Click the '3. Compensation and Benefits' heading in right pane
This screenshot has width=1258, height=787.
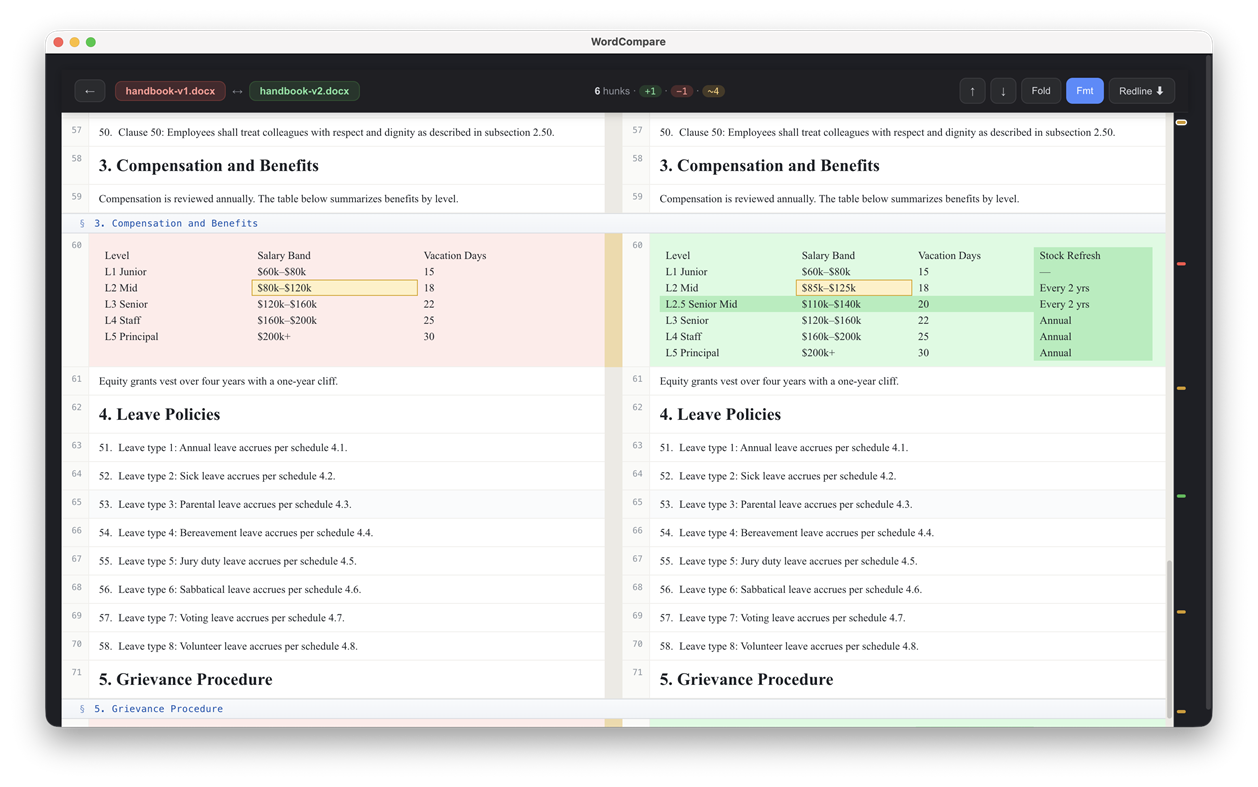pos(769,166)
